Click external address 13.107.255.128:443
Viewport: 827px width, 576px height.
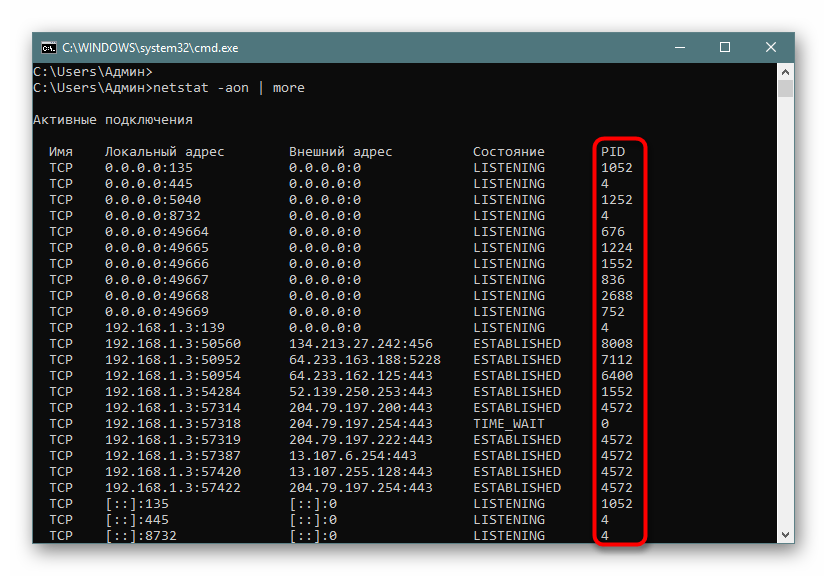pyautogui.click(x=361, y=472)
